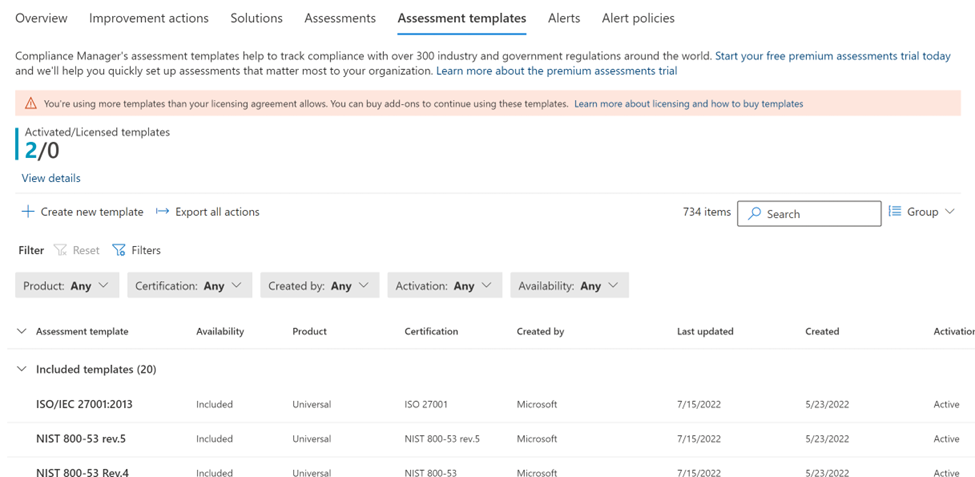
Task: Sort by Created column header
Action: 822,331
